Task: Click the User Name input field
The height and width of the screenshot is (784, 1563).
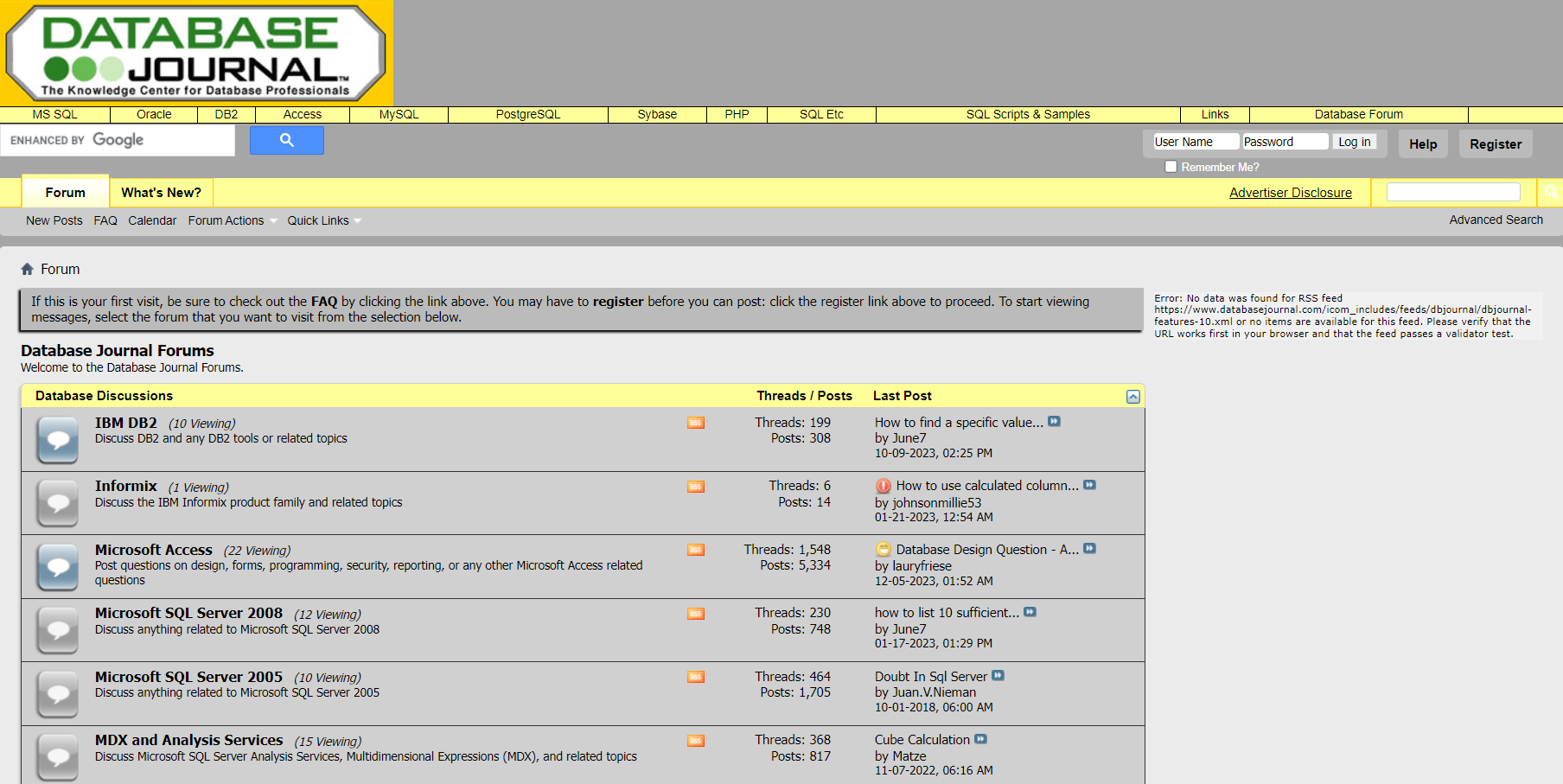Action: (x=1196, y=142)
